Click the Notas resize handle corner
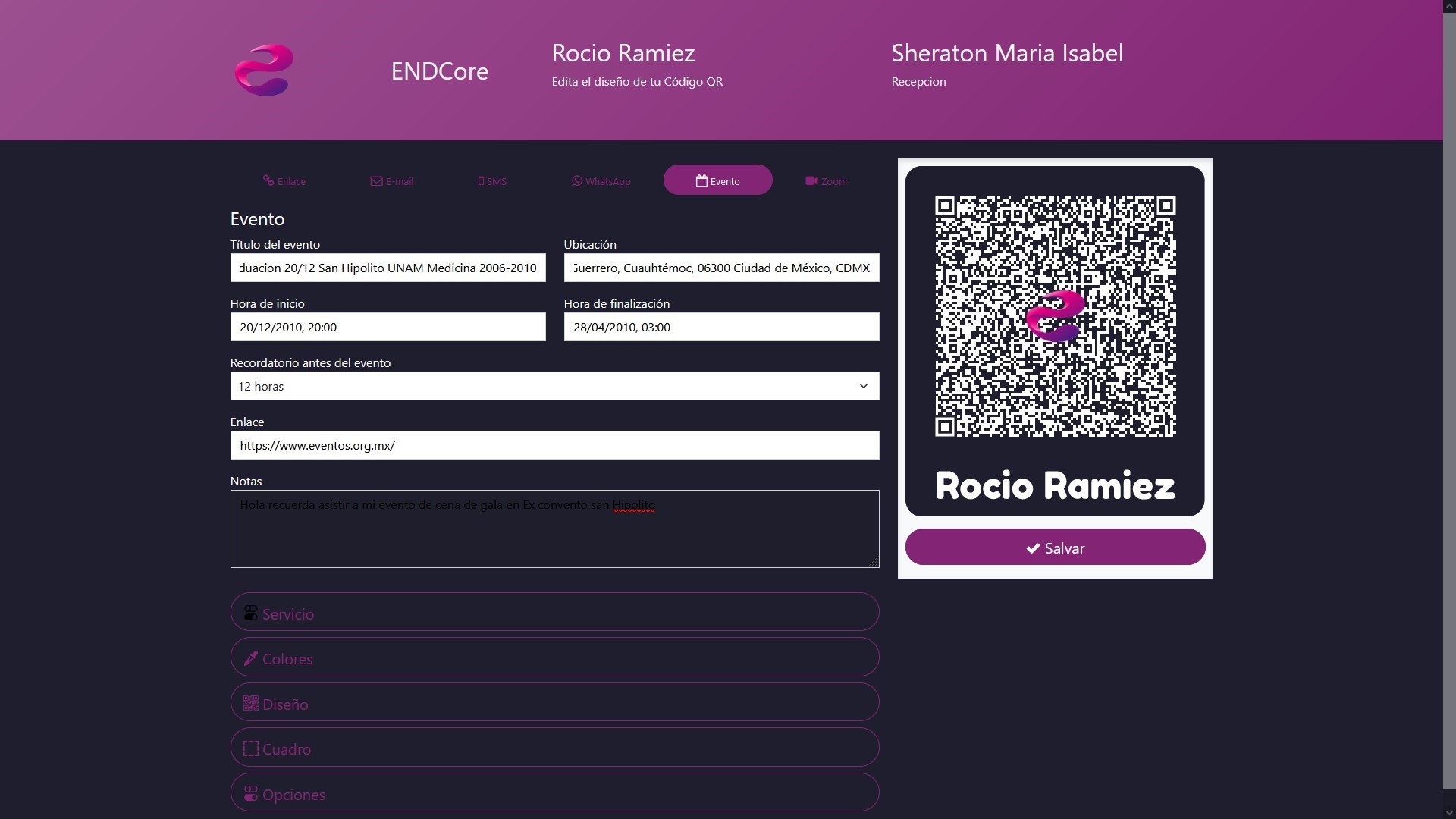Viewport: 1456px width, 819px height. pyautogui.click(x=874, y=562)
